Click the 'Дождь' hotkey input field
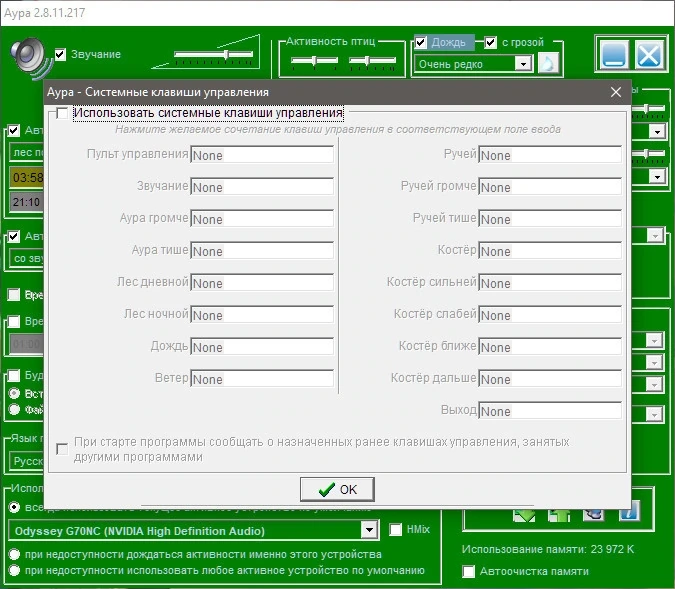 pos(262,347)
